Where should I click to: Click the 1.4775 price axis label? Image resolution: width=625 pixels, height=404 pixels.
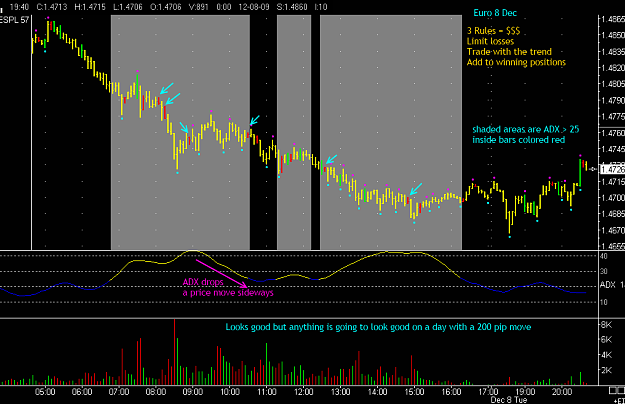[613, 117]
